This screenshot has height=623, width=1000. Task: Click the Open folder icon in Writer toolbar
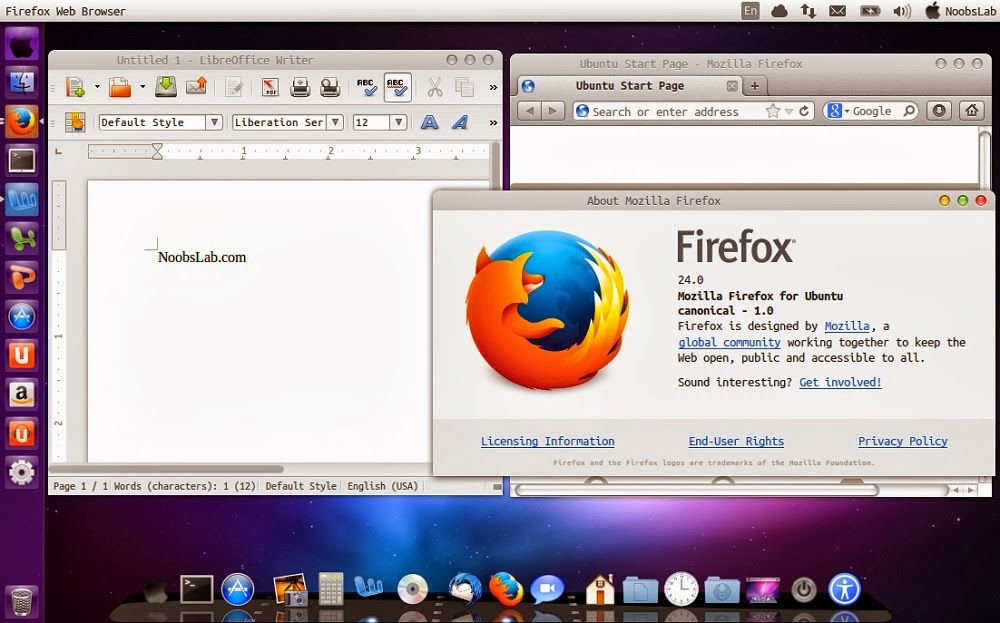[x=120, y=87]
